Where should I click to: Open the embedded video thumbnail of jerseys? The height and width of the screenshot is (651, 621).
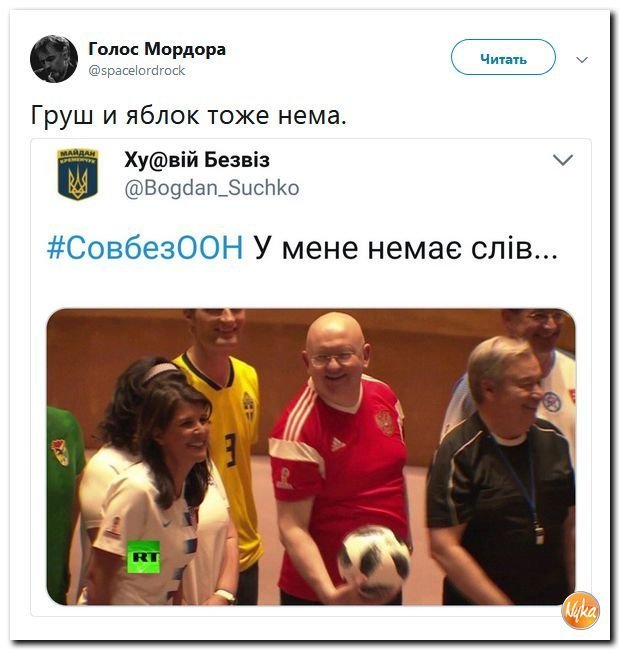coord(311,456)
